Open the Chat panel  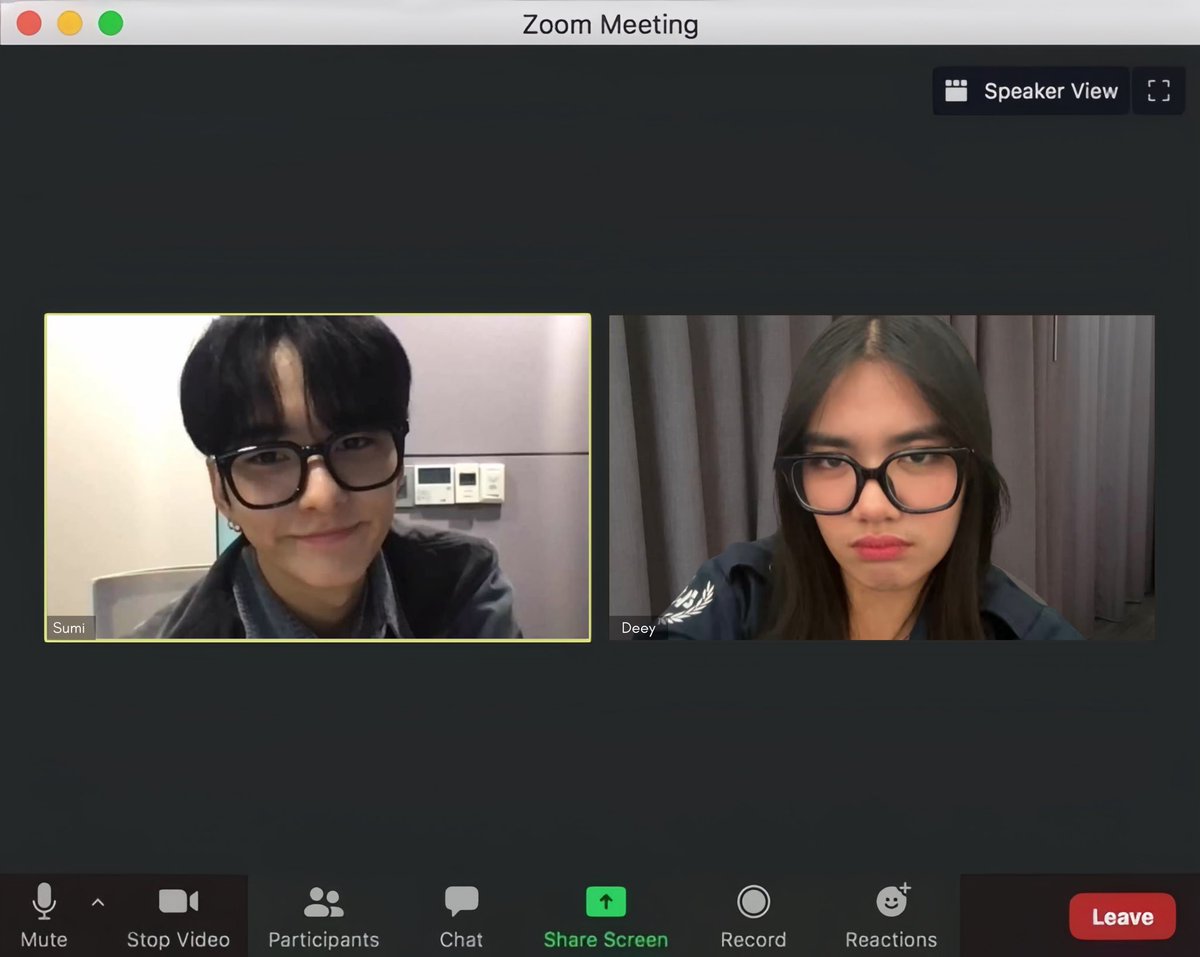461,915
